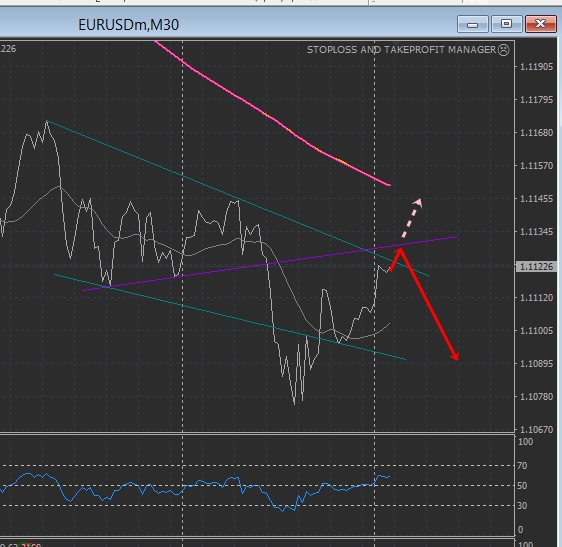The width and height of the screenshot is (562, 547).
Task: Click the current price label 1.11226
Action: pyautogui.click(x=536, y=267)
